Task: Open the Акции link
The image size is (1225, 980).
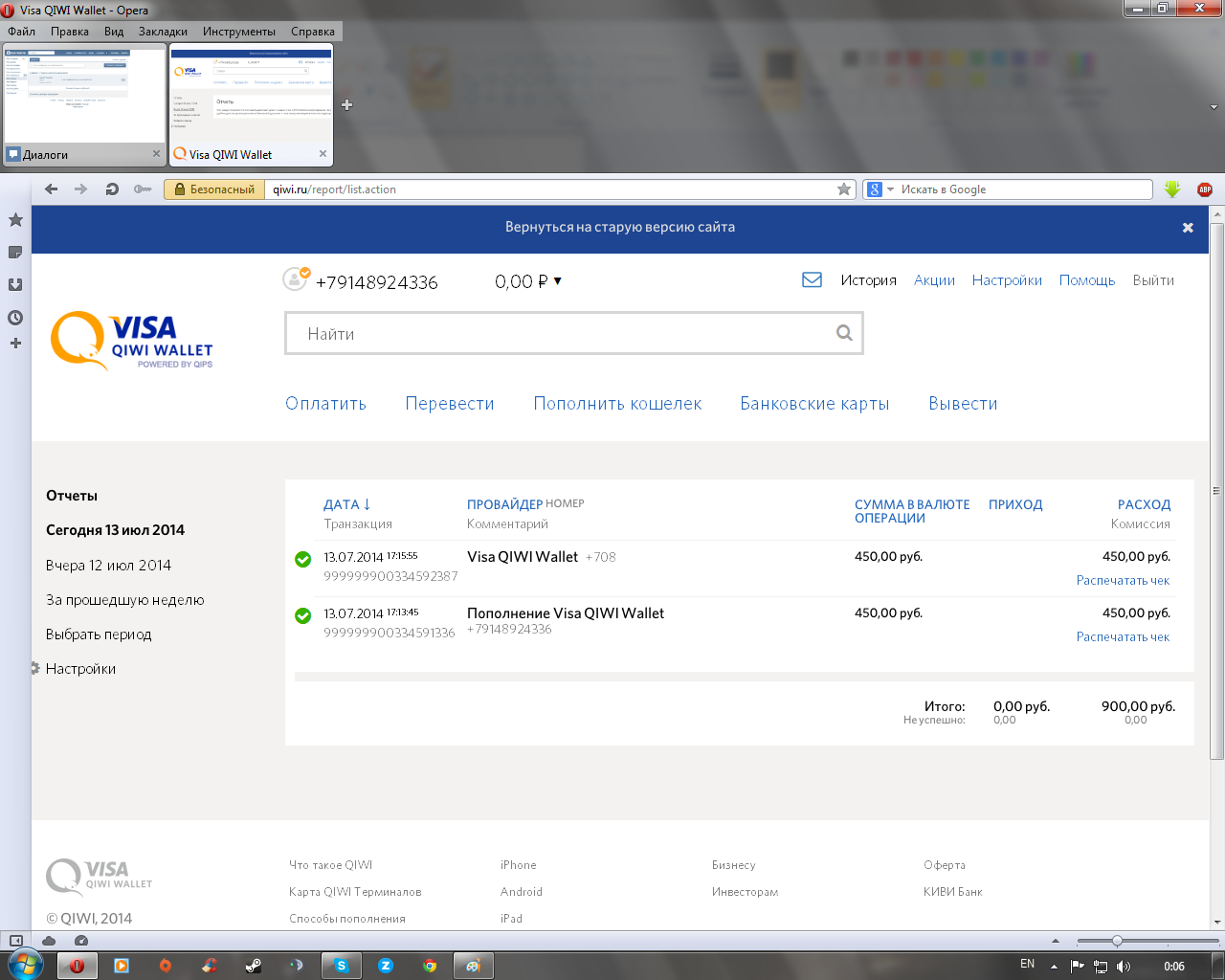Action: pyautogui.click(x=934, y=280)
